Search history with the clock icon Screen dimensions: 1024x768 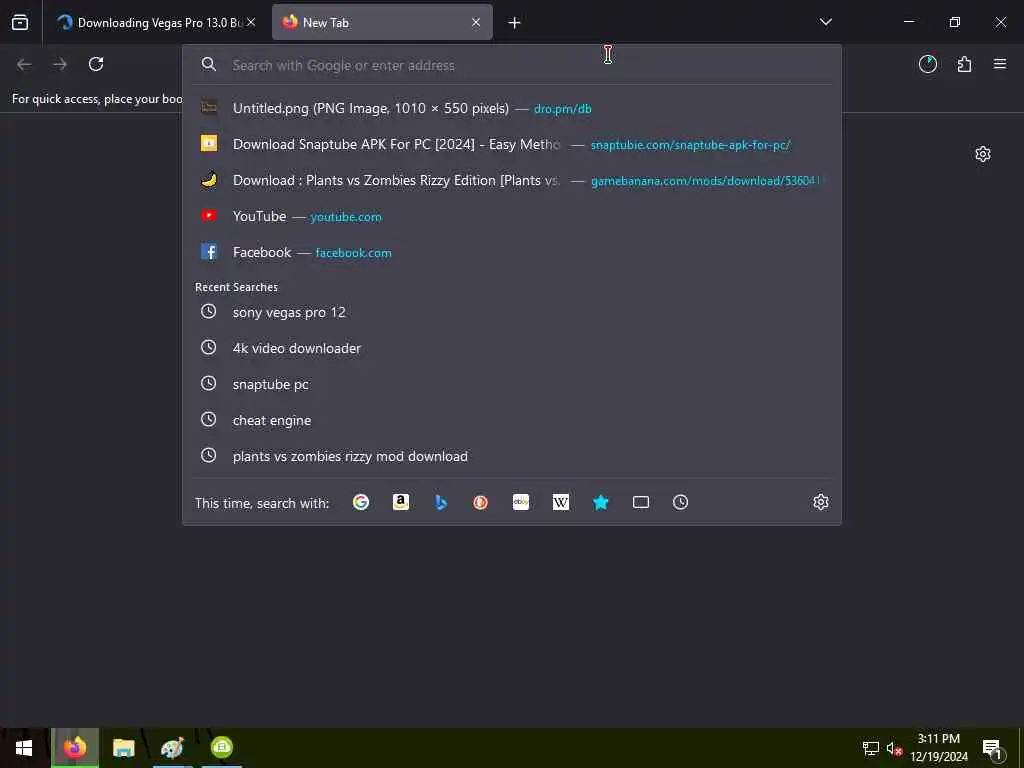click(680, 502)
